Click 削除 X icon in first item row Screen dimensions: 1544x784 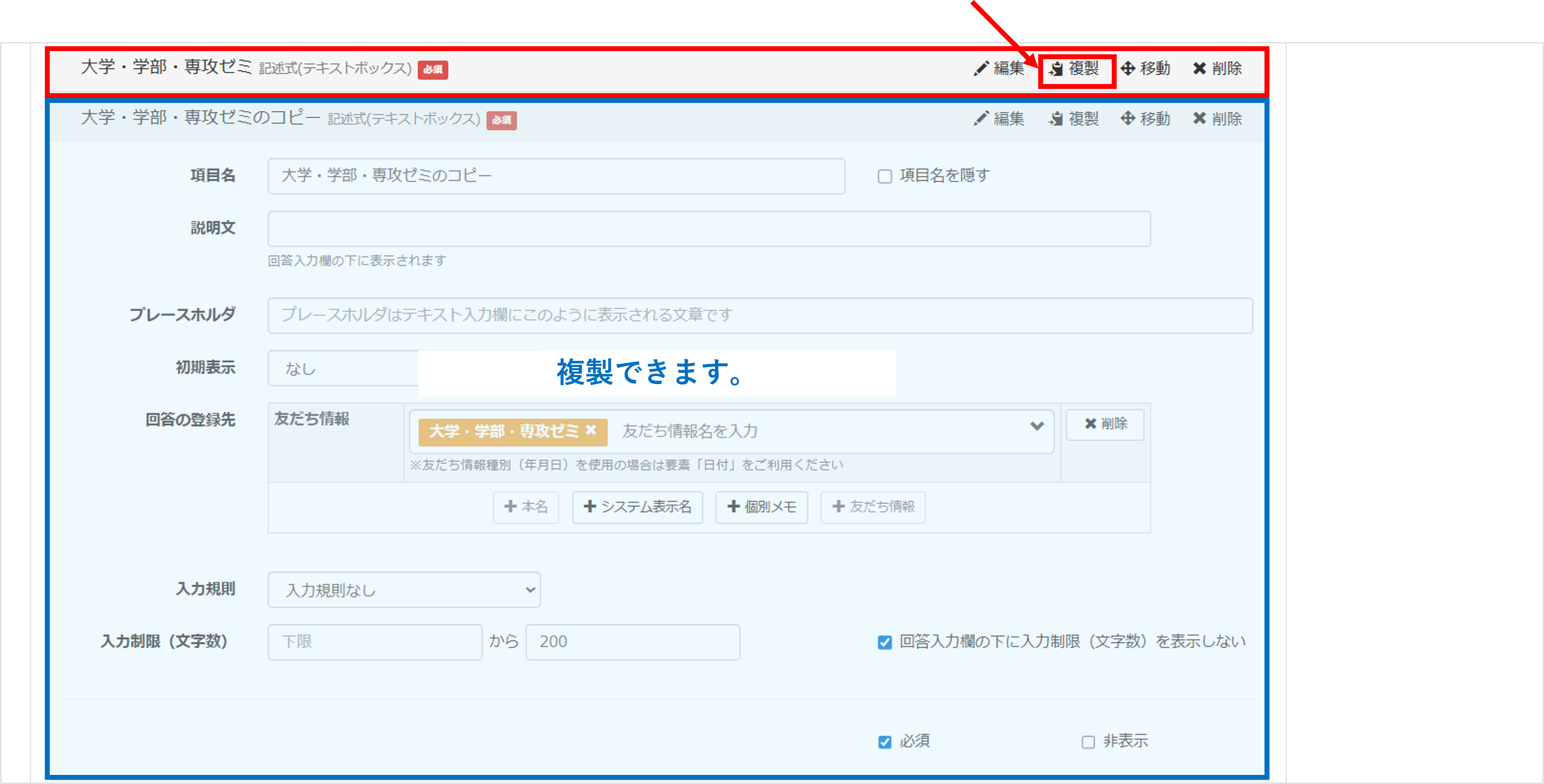click(1199, 68)
